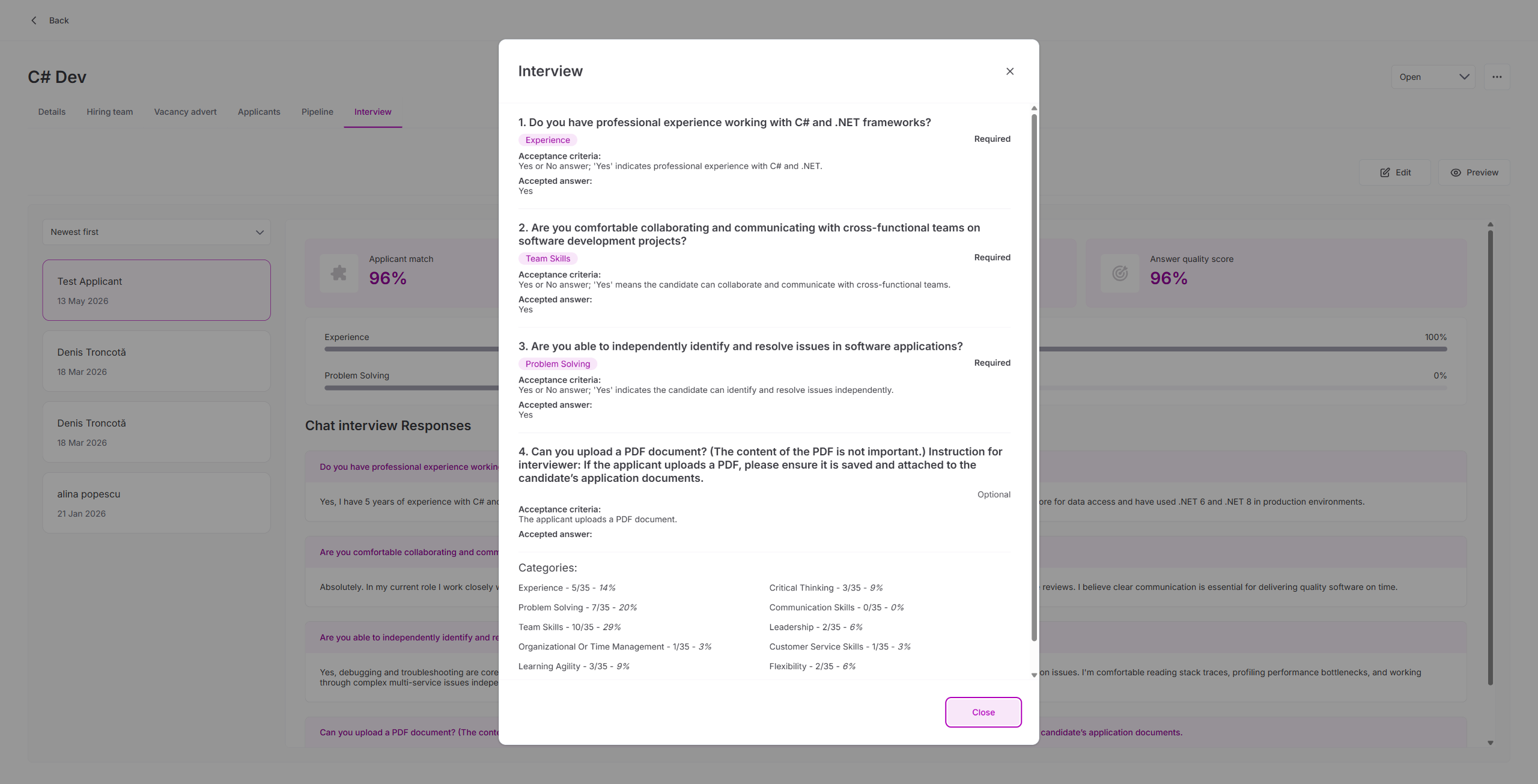Screen dimensions: 1538x784
Task: Click the Answer quality score target icon
Action: click(x=1120, y=273)
